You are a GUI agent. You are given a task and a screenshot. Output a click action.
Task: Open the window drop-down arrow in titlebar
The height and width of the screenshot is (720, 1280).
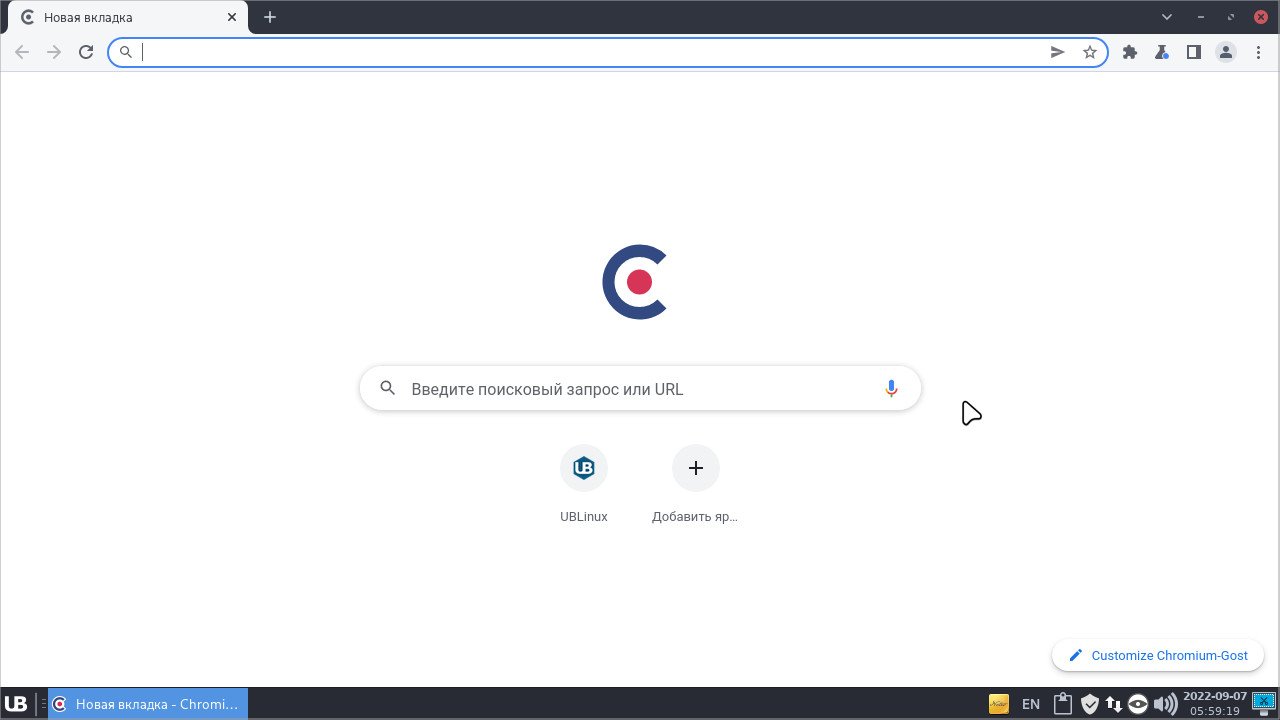[1166, 17]
